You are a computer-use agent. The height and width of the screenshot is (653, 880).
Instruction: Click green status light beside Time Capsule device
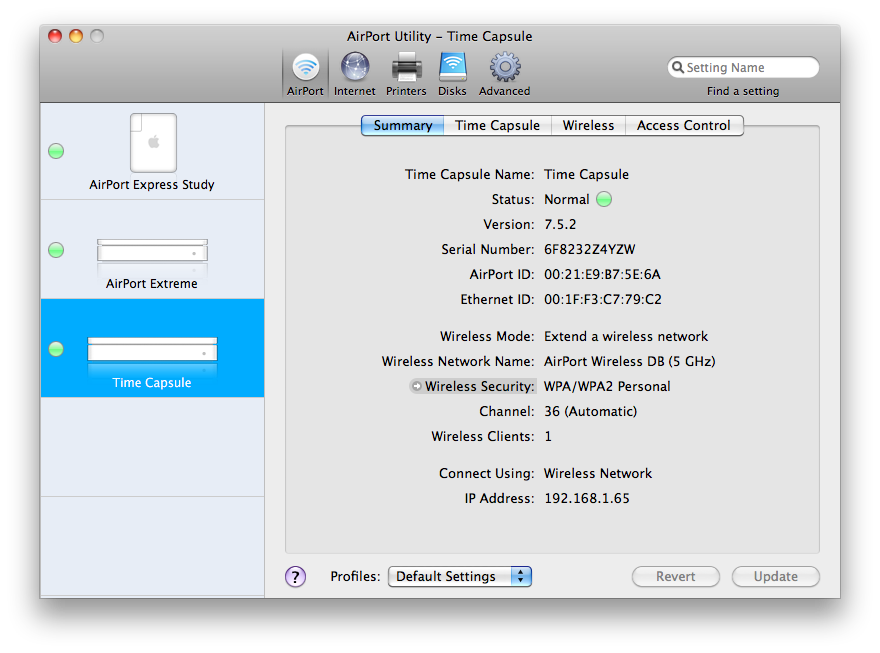[56, 349]
